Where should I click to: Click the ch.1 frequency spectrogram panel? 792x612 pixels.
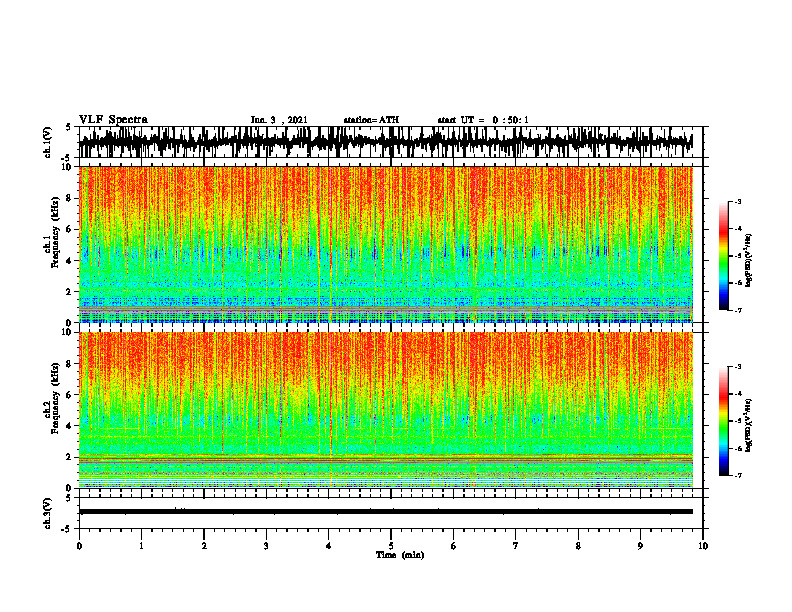coord(386,244)
